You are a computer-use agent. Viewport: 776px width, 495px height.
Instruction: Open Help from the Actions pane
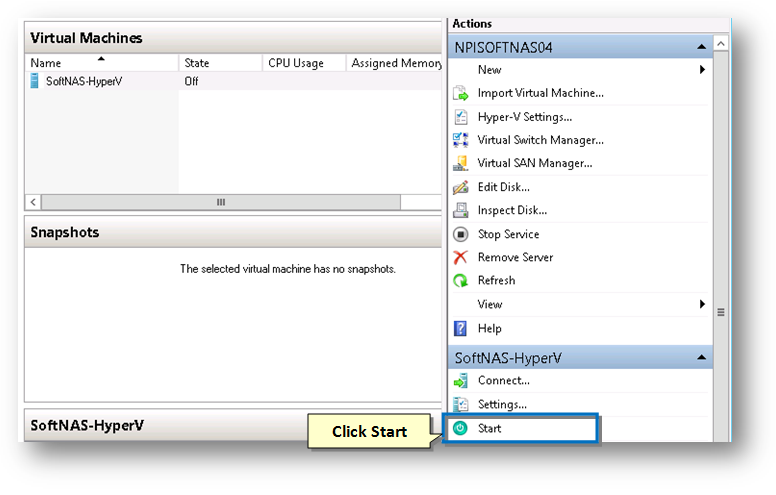click(x=489, y=328)
